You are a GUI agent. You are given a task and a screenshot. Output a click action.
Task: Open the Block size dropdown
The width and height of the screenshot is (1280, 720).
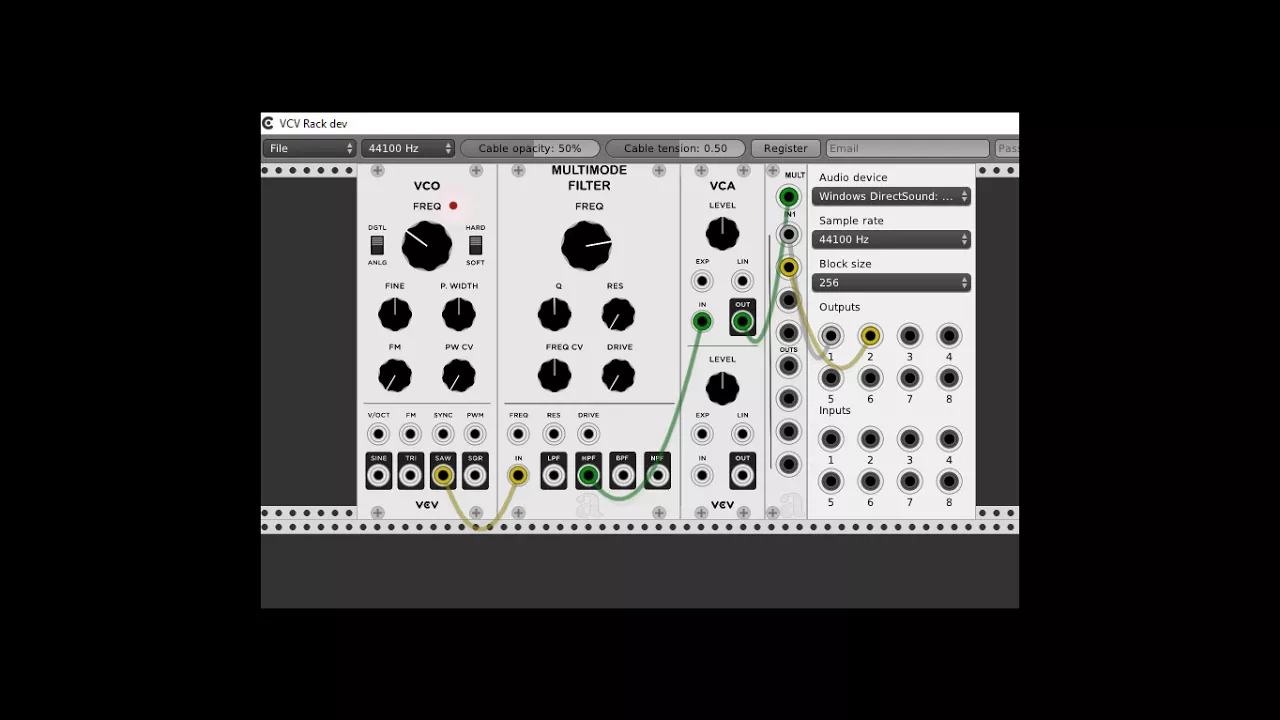(x=891, y=282)
